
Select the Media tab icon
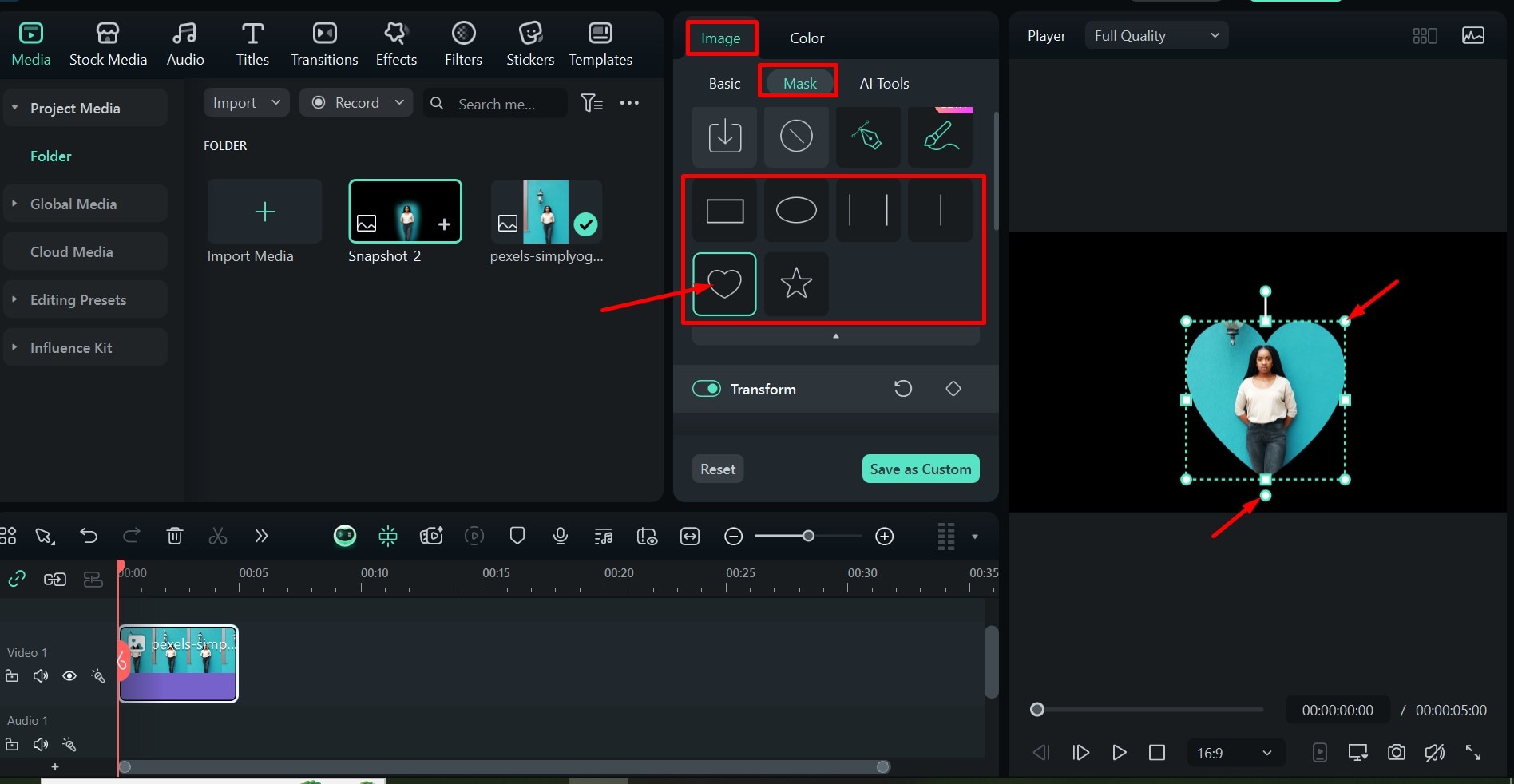pos(31,34)
